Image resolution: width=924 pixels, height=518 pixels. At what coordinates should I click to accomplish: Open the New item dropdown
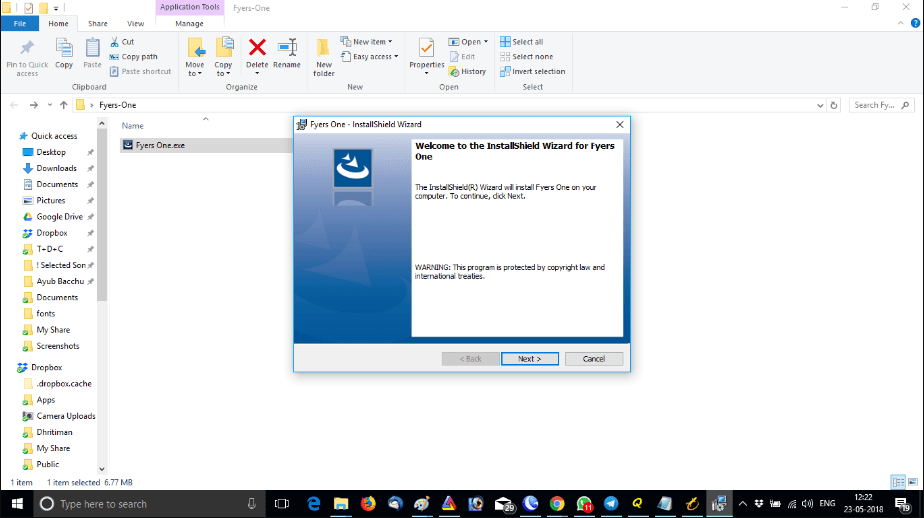367,42
